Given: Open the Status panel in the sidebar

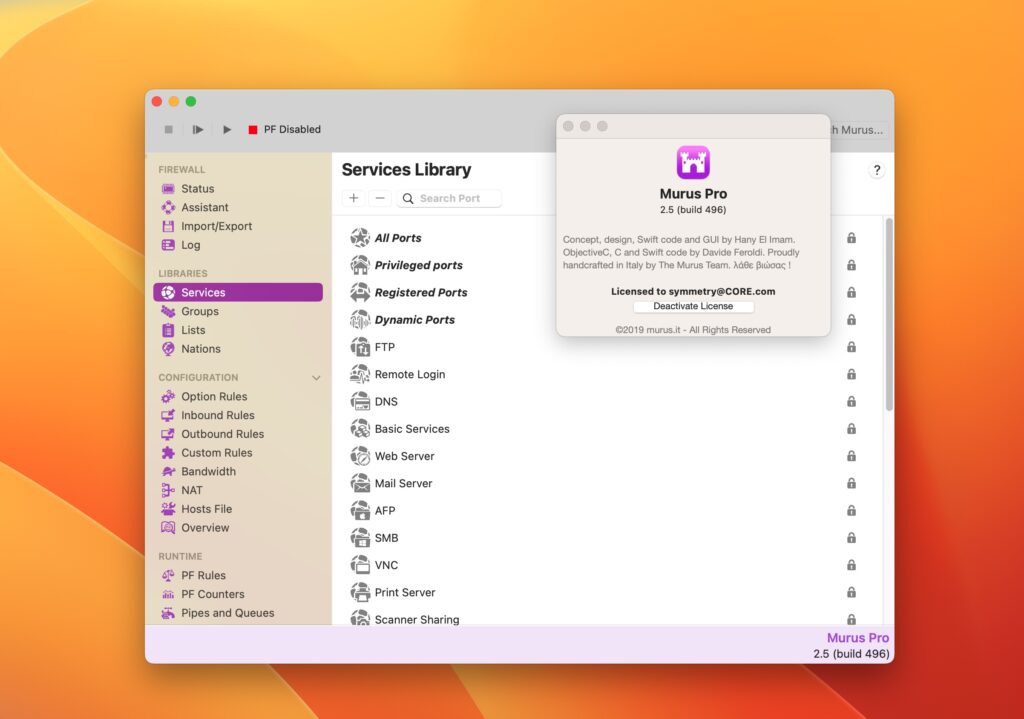Looking at the screenshot, I should (x=197, y=188).
